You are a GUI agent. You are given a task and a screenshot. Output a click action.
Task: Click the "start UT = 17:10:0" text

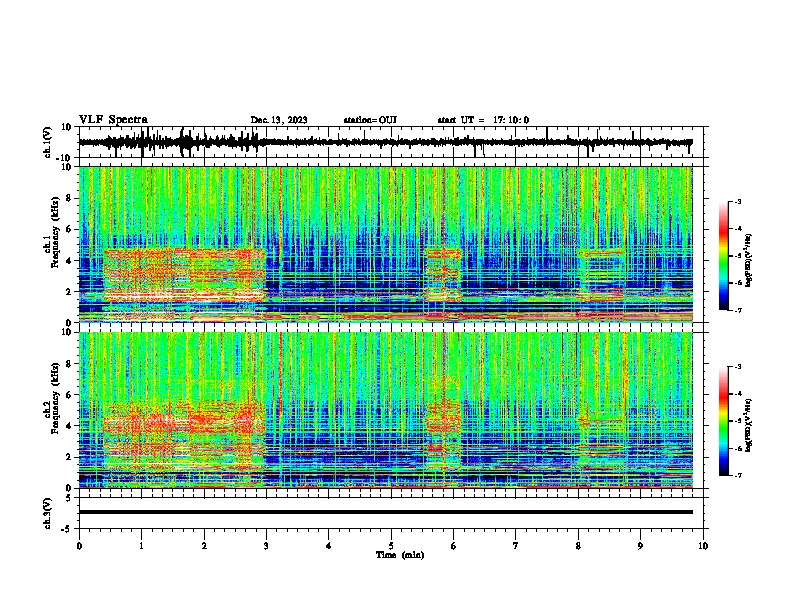pyautogui.click(x=483, y=120)
